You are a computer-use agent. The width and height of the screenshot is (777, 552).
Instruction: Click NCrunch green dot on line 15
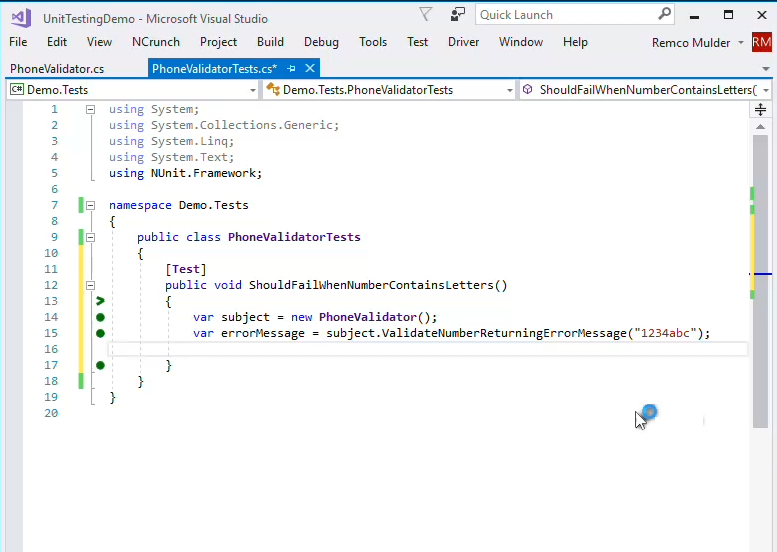tap(101, 333)
